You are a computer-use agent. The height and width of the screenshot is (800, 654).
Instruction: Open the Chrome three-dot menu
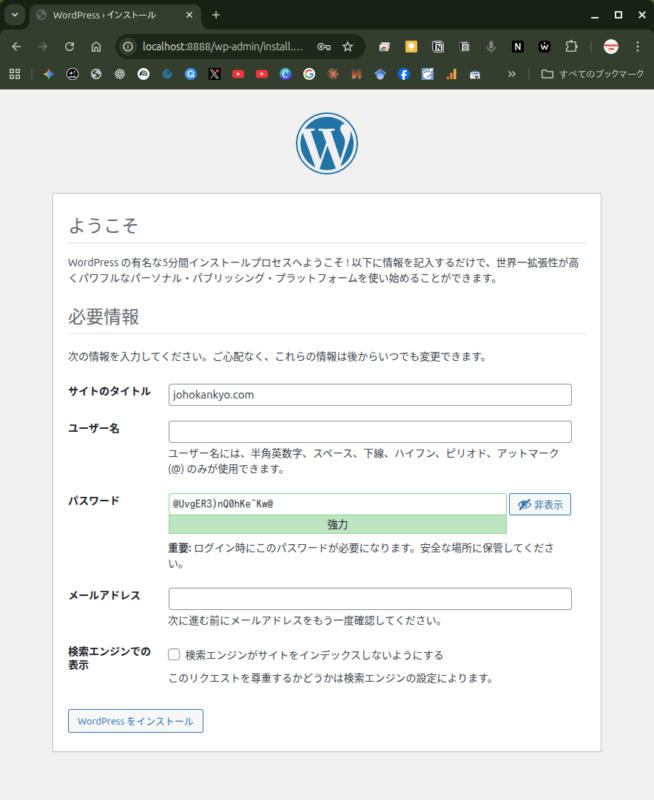[x=637, y=46]
